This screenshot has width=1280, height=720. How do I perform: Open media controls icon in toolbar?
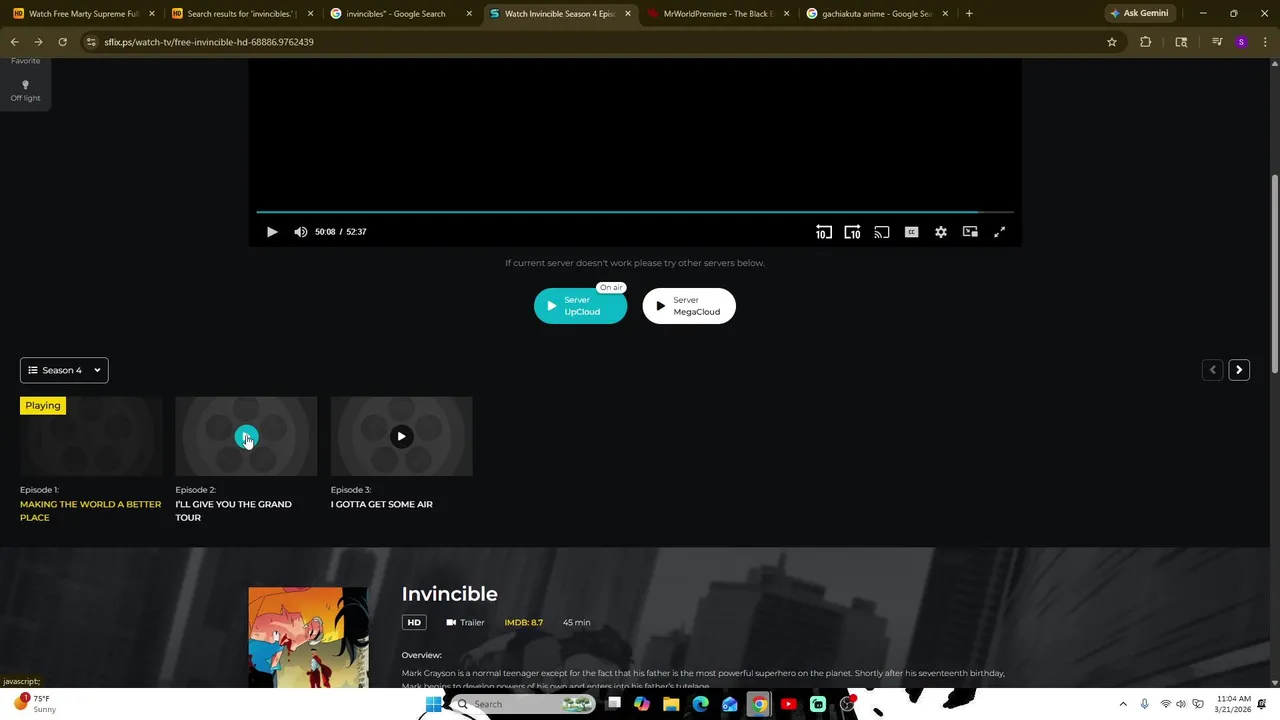[1216, 42]
